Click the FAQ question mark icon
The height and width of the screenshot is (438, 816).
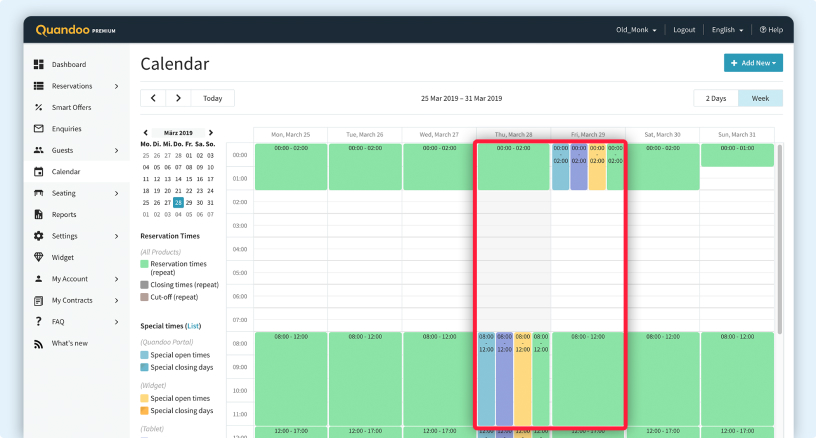pos(39,321)
